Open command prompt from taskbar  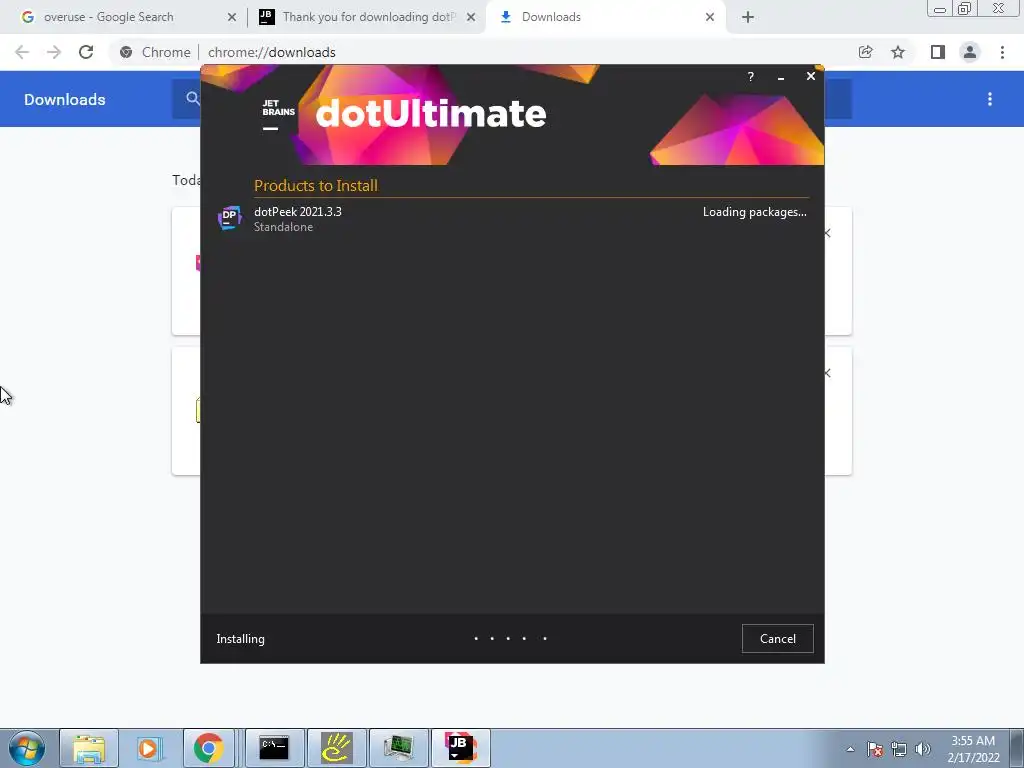(x=274, y=748)
